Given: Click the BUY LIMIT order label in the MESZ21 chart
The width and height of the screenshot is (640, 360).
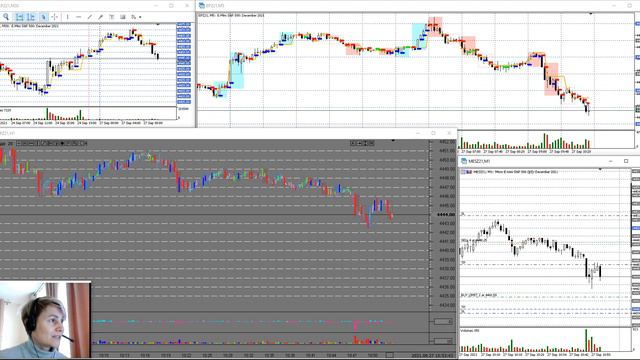Looking at the screenshot, I should pyautogui.click(x=479, y=295).
